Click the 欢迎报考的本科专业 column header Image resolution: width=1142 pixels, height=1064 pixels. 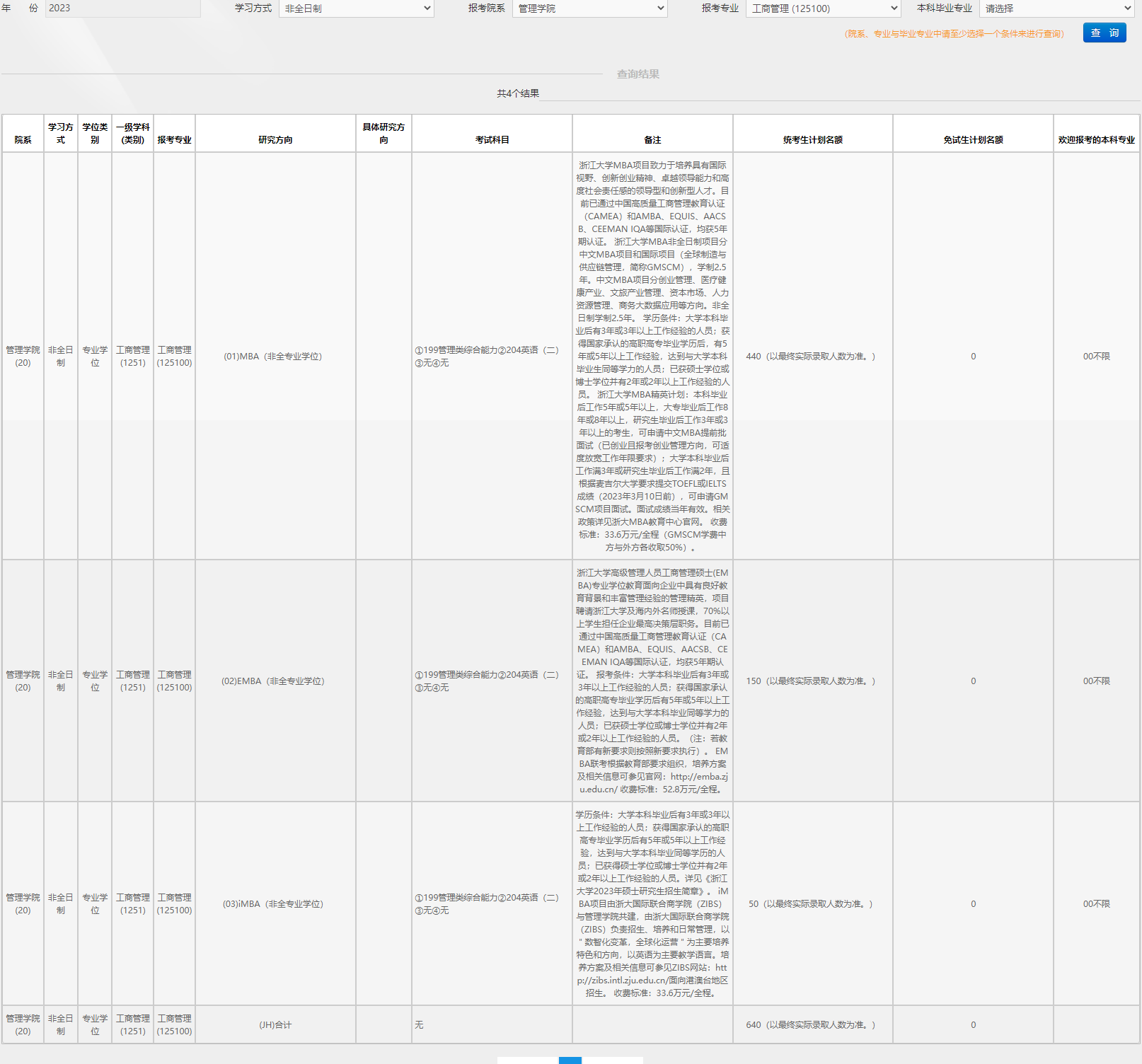(x=1096, y=140)
